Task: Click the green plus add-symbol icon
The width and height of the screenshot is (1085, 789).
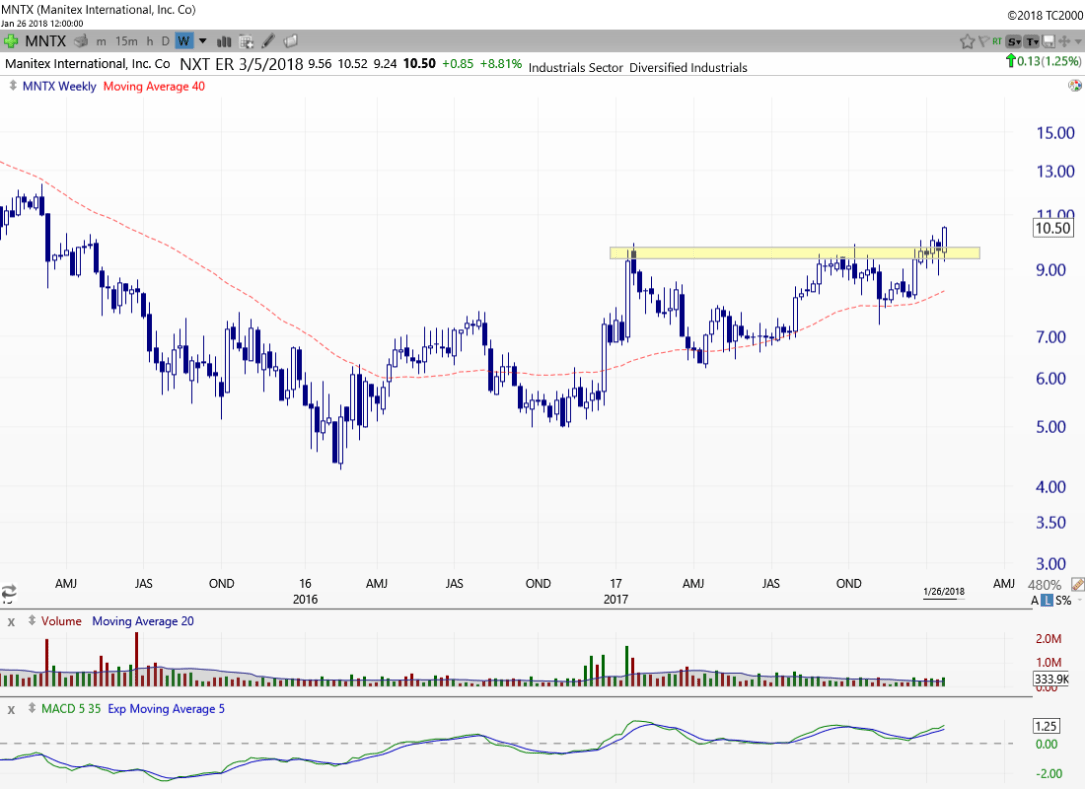Action: [x=11, y=41]
